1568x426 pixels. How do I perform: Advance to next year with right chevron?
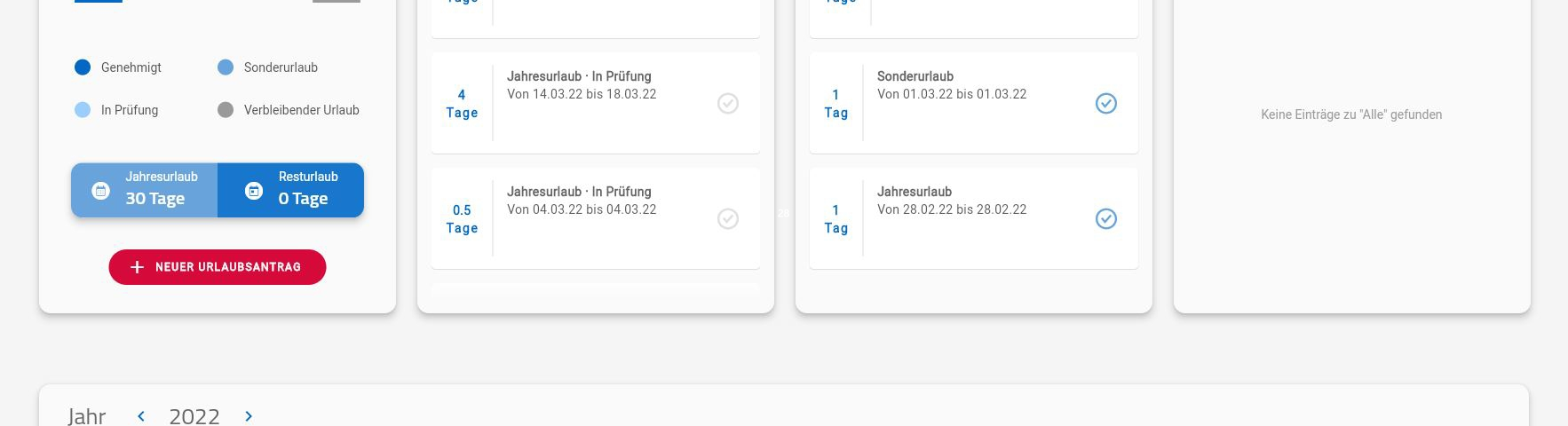(x=249, y=416)
